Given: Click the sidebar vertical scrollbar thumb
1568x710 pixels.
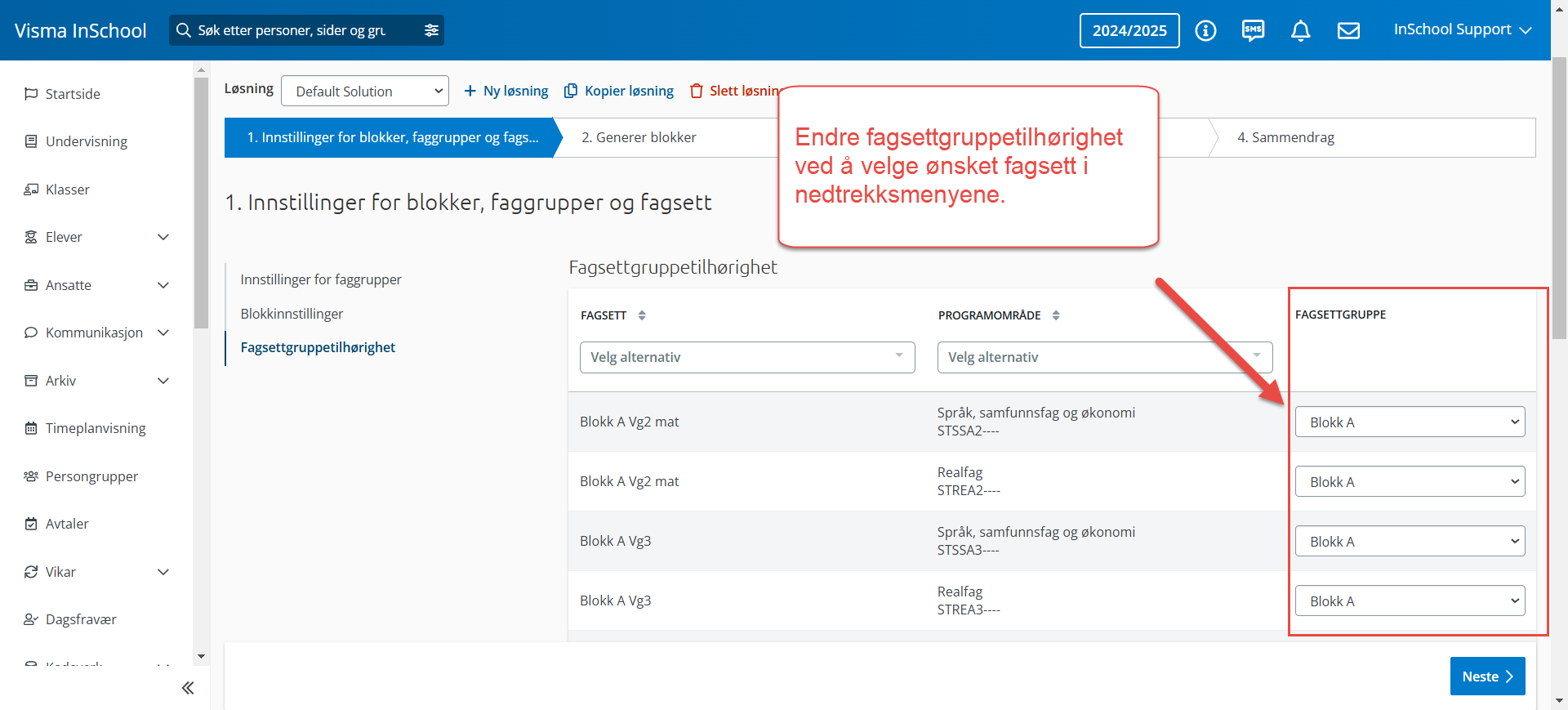Looking at the screenshot, I should coord(202,202).
